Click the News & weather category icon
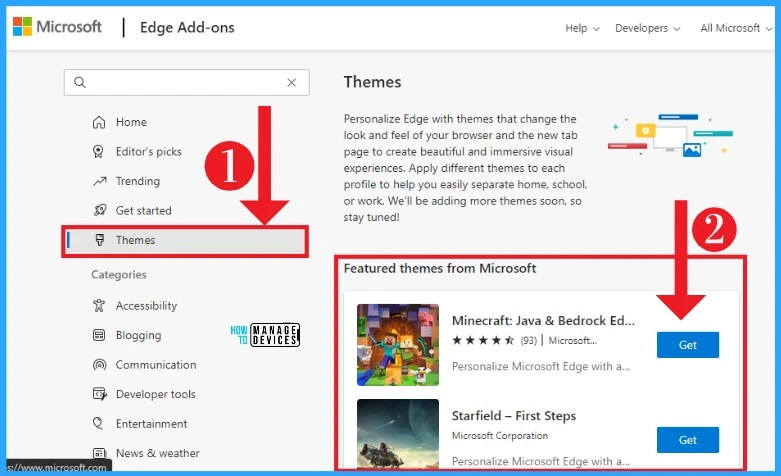 tap(99, 453)
